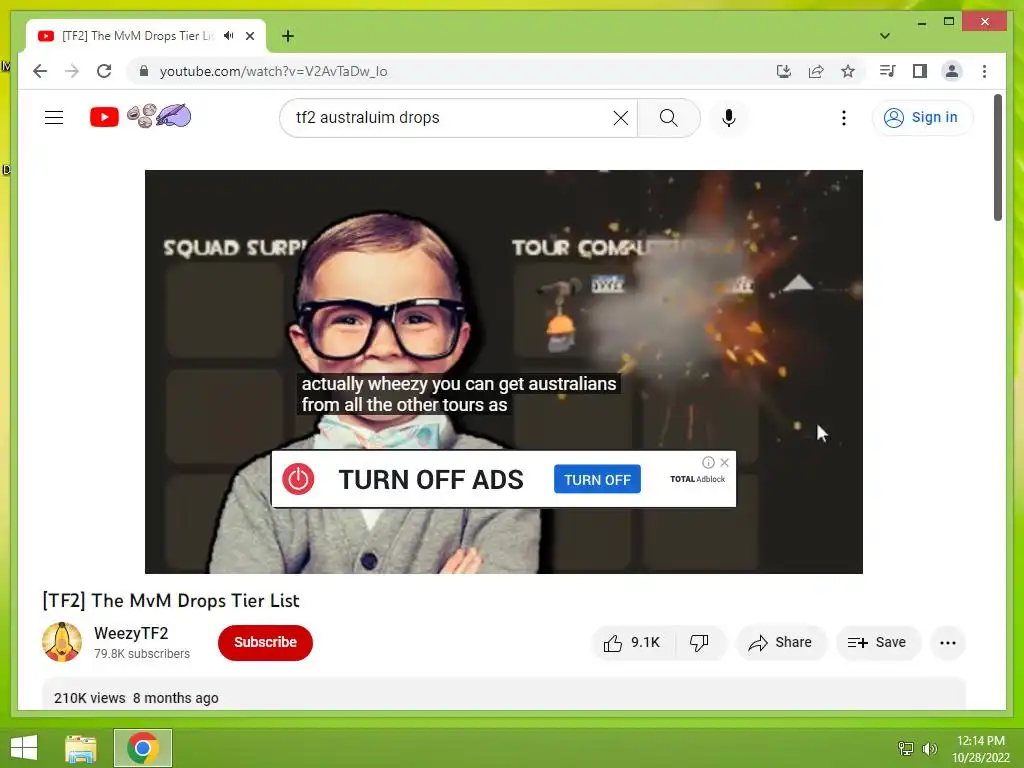The image size is (1024, 768).
Task: Go back to previous page
Action: pos(40,71)
